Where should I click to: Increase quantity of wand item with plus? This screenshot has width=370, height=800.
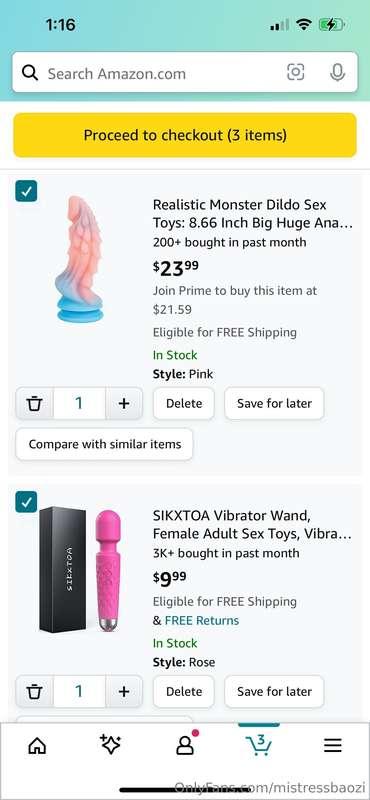(124, 691)
